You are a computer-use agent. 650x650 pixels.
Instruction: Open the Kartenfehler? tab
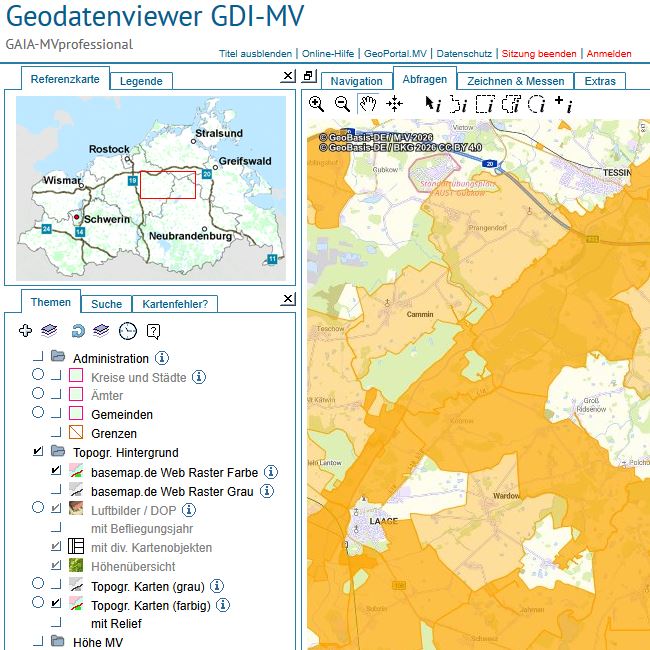(175, 304)
